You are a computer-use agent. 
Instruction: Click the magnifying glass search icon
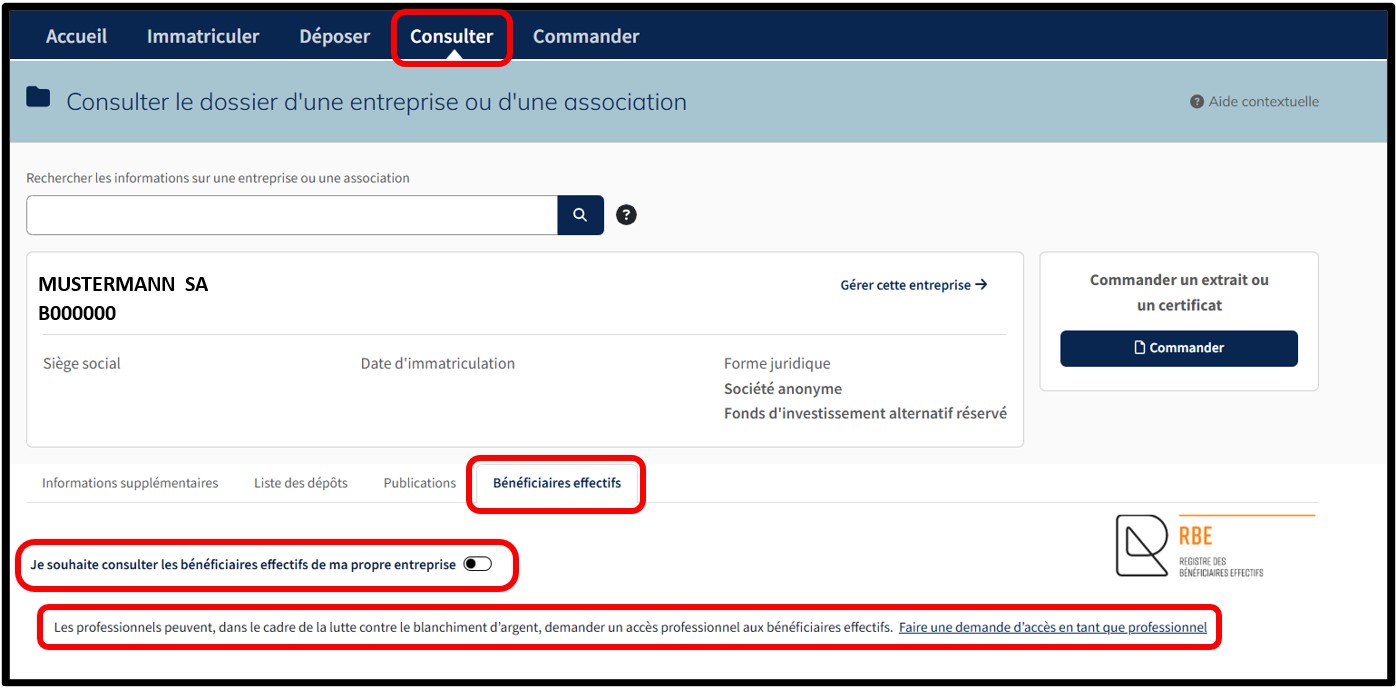point(580,215)
